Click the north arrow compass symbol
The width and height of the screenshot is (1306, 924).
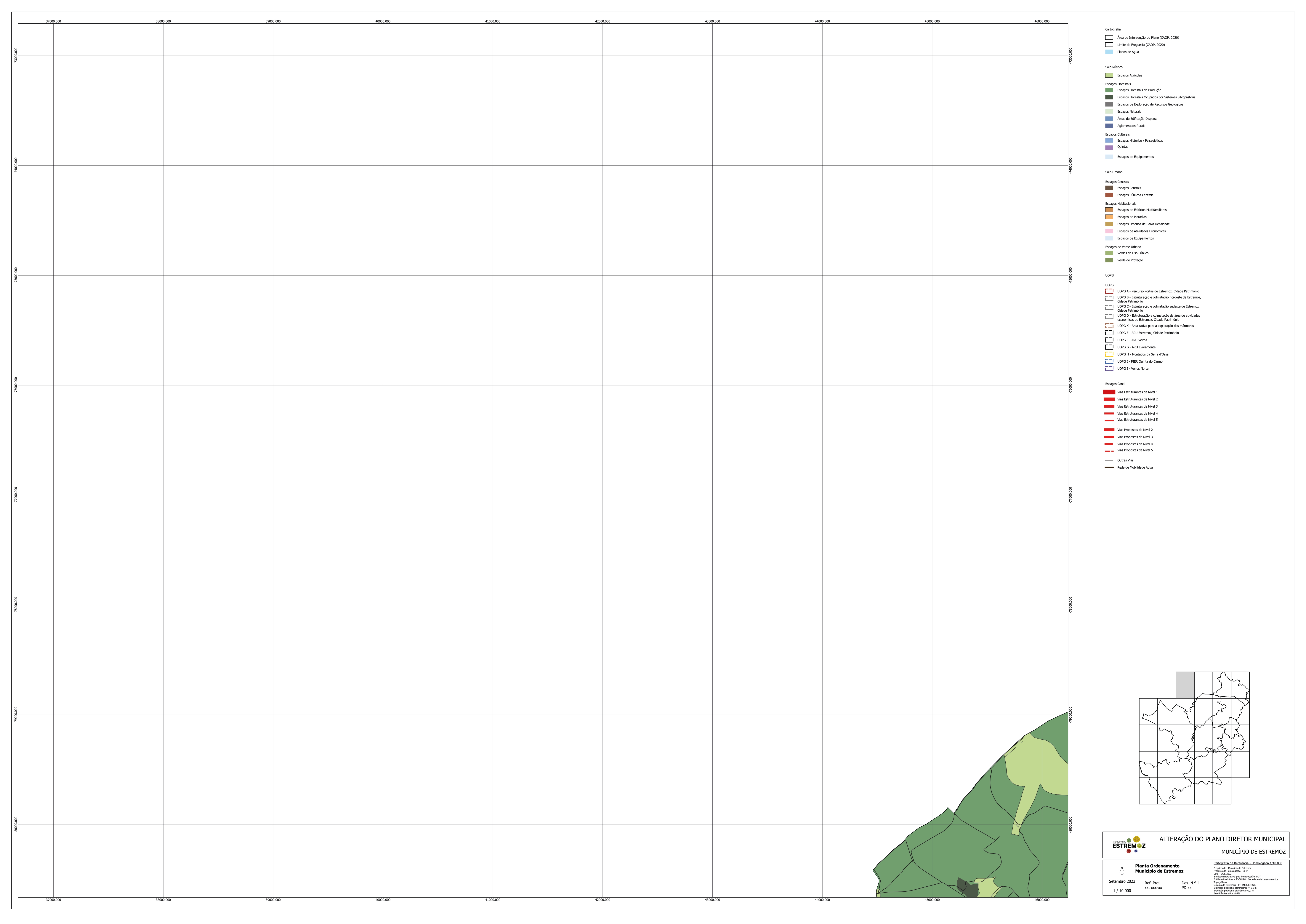click(x=1122, y=871)
